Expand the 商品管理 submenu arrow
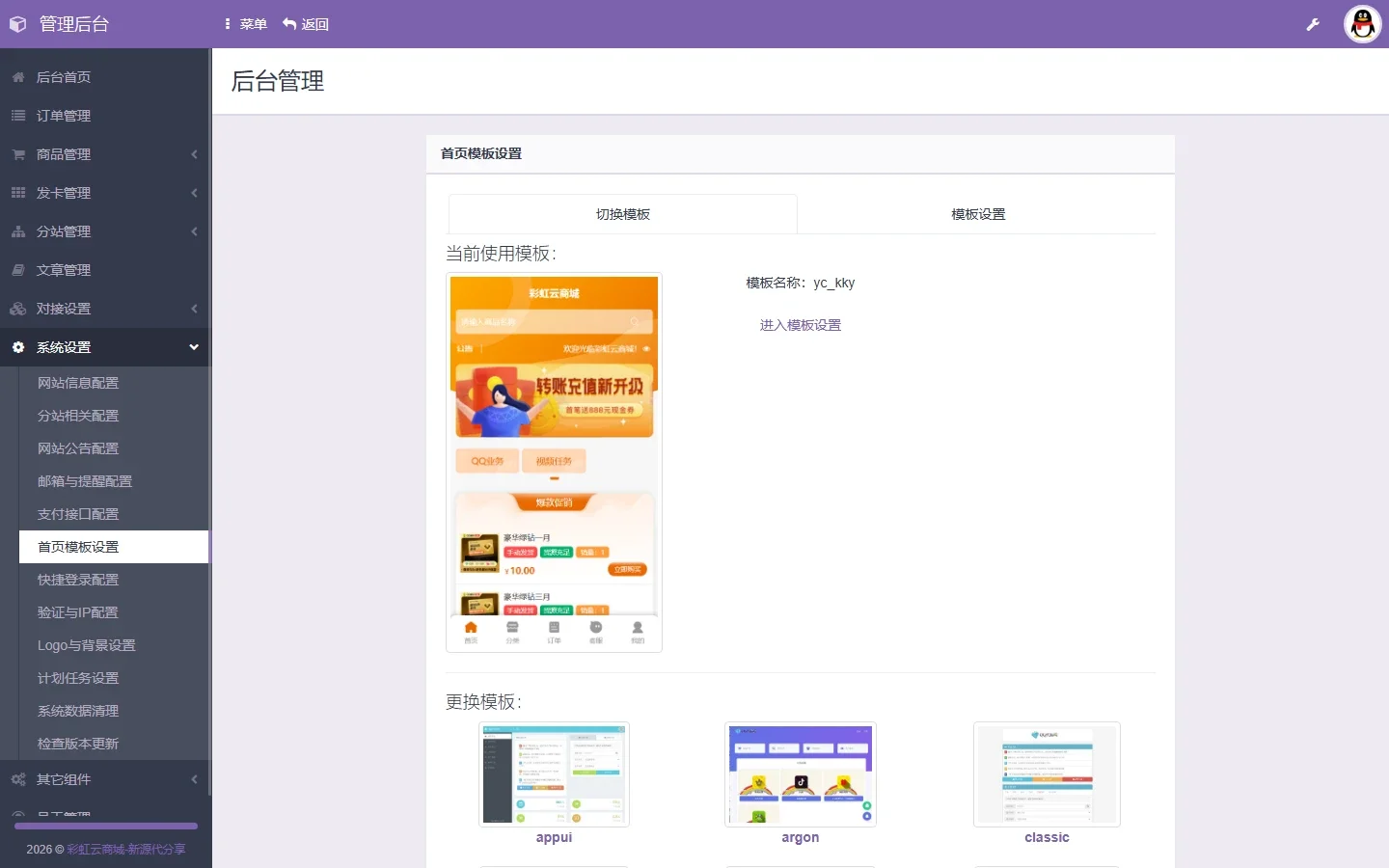The image size is (1389, 868). point(194,154)
